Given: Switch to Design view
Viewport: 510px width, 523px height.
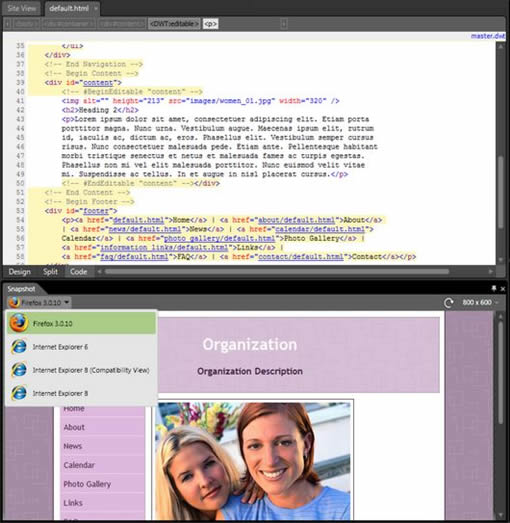Looking at the screenshot, I should tap(19, 272).
